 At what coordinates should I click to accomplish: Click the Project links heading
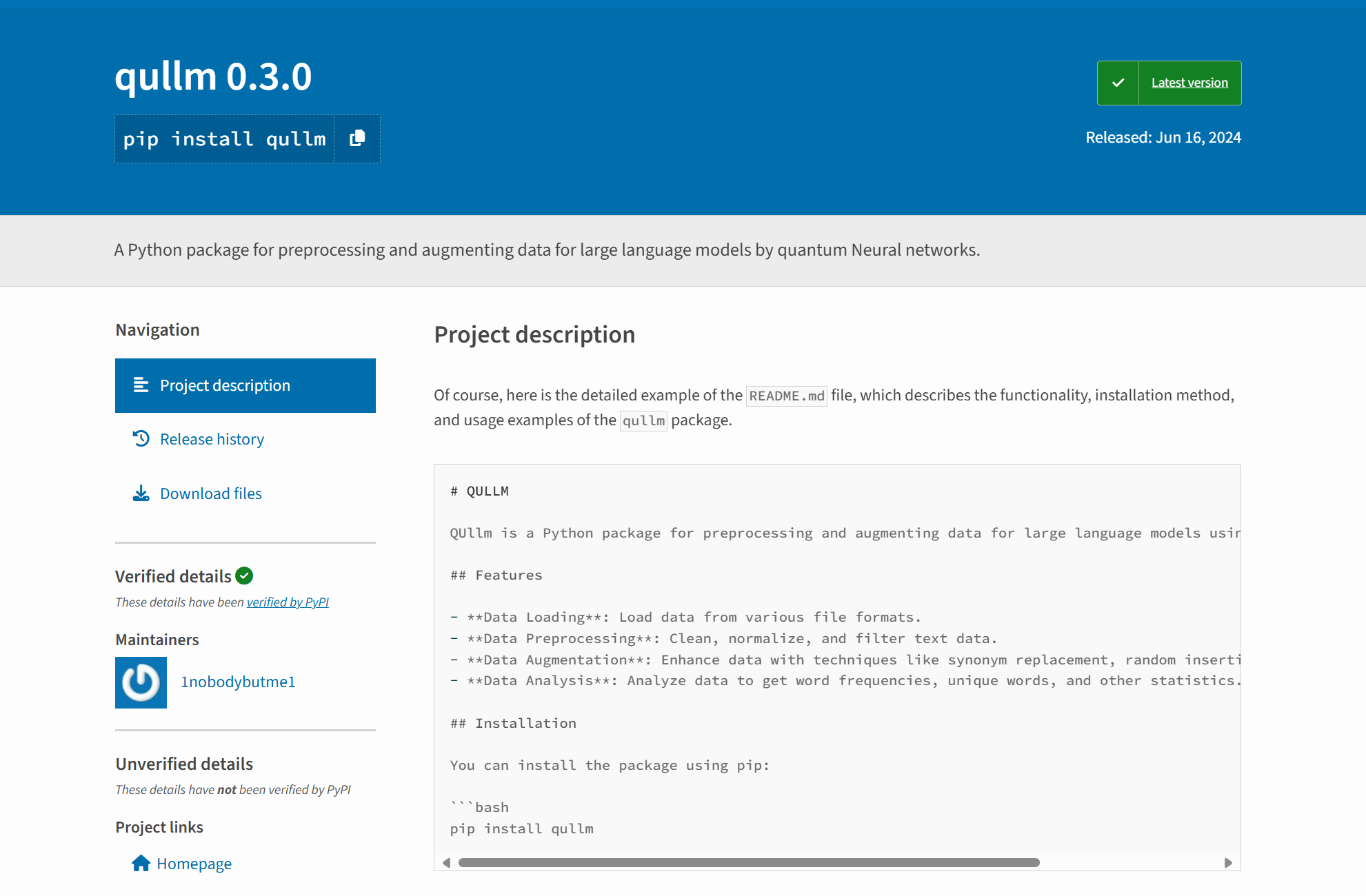pos(159,827)
